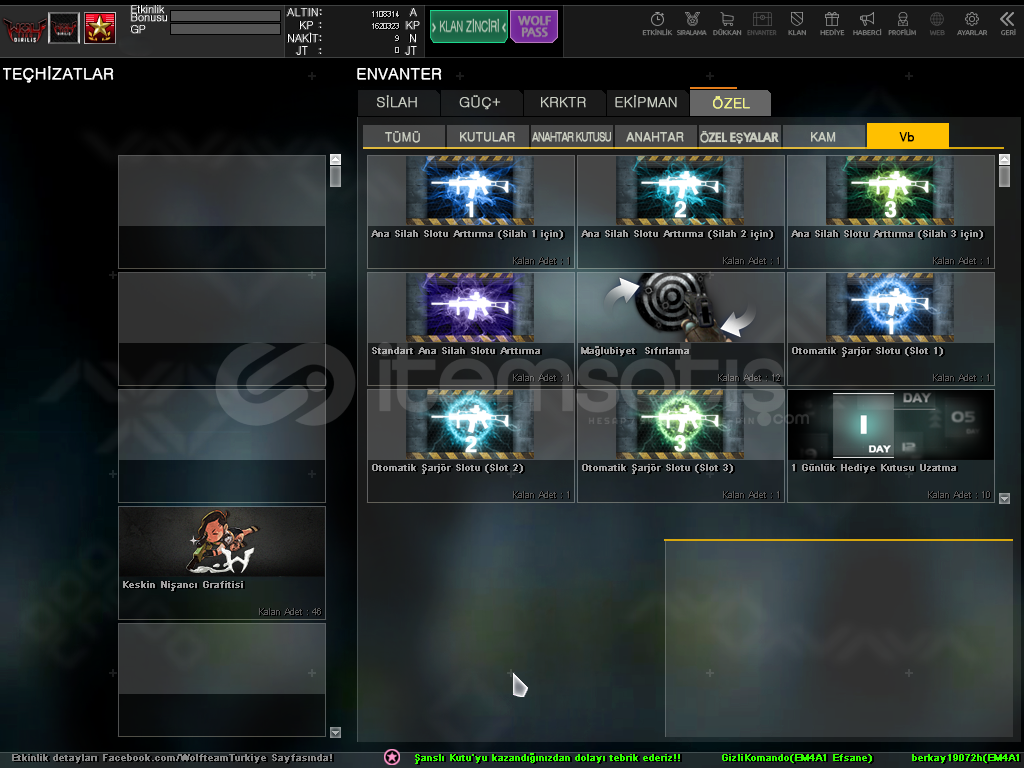The height and width of the screenshot is (768, 1024).
Task: Click inventory scrollbar up arrow
Action: (1004, 159)
